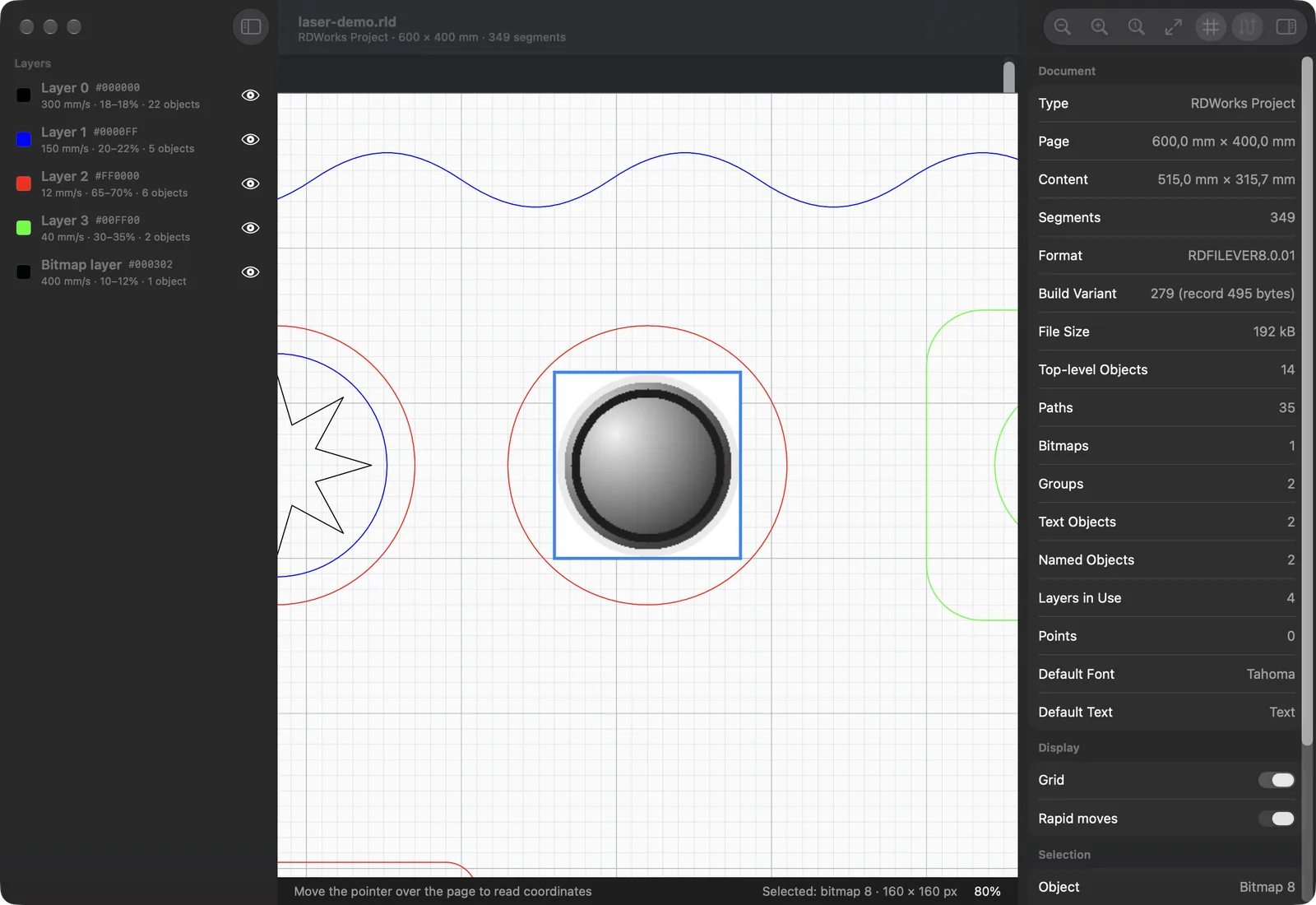Image resolution: width=1316 pixels, height=905 pixels.
Task: Click the Build Variant value
Action: point(1222,294)
